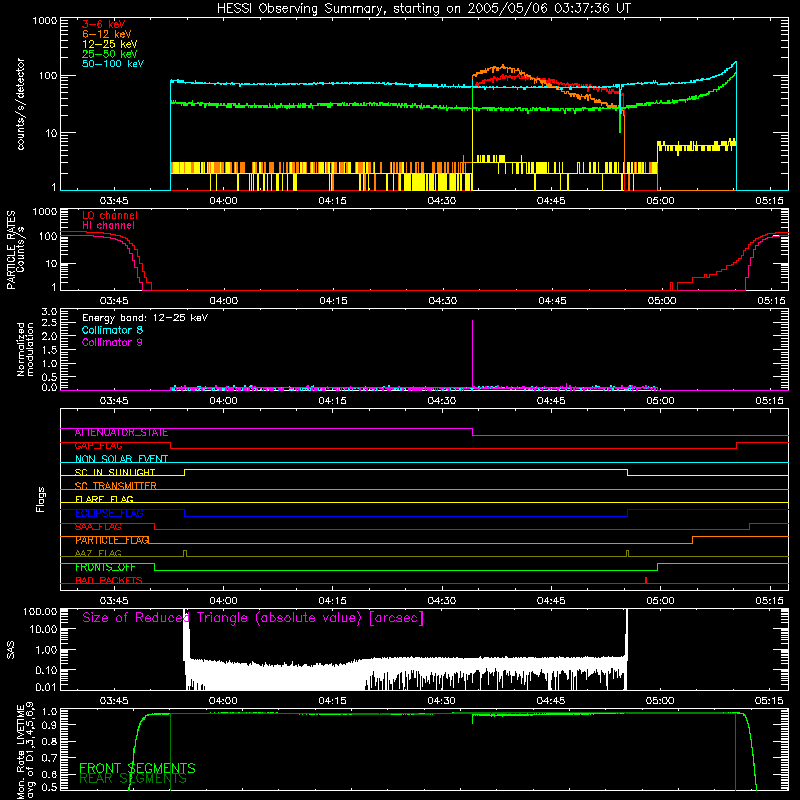
Task: Select the 12-25 keV legend entry
Action: pos(109,44)
